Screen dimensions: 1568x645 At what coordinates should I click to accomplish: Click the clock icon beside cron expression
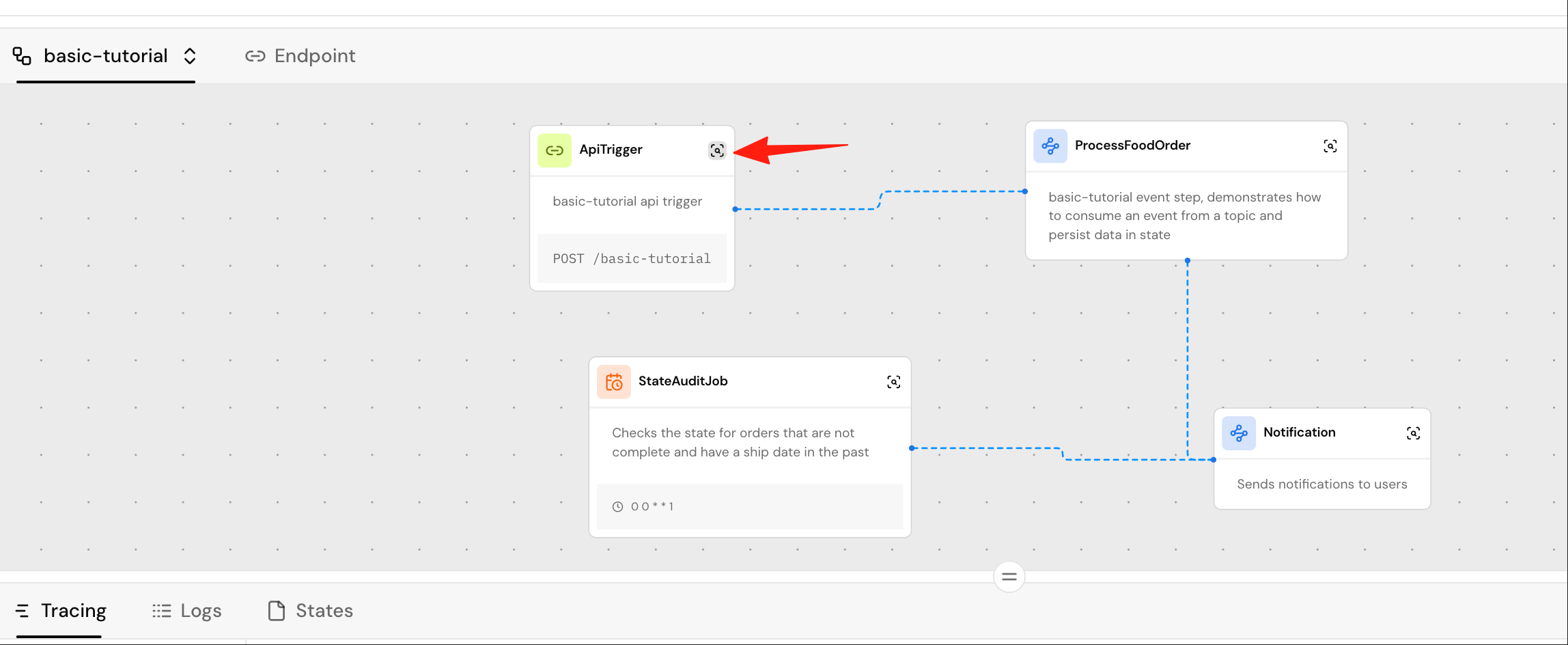coord(617,506)
